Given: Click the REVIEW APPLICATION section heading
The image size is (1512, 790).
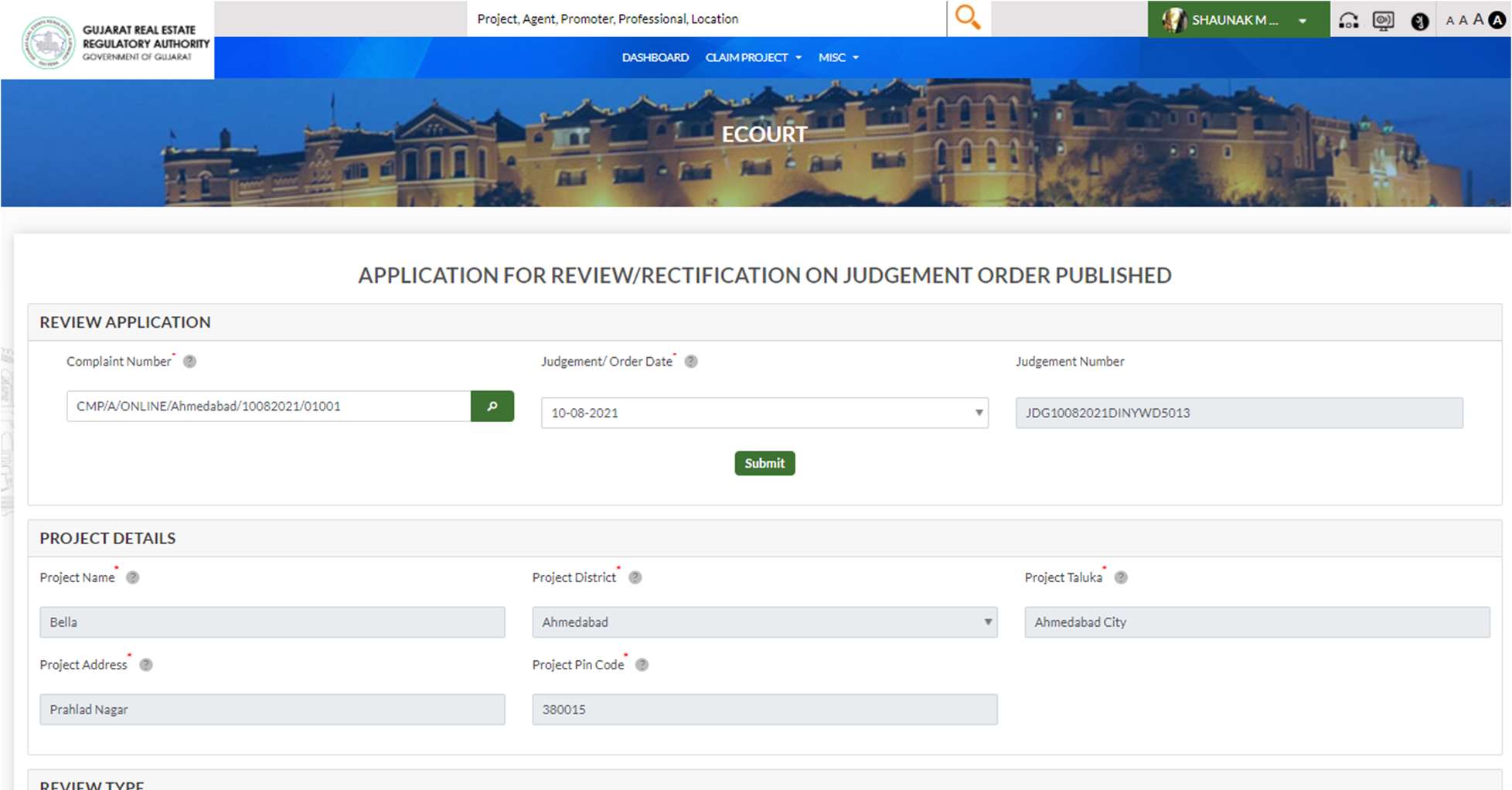Looking at the screenshot, I should pyautogui.click(x=125, y=322).
